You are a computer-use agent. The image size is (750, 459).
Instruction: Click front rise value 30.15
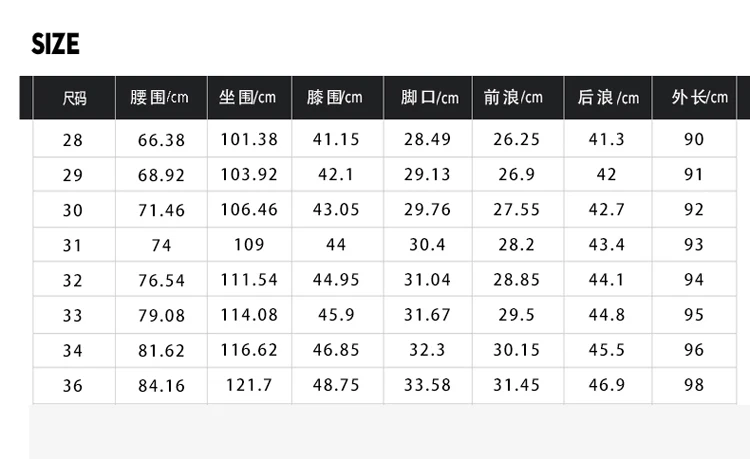pyautogui.click(x=517, y=350)
